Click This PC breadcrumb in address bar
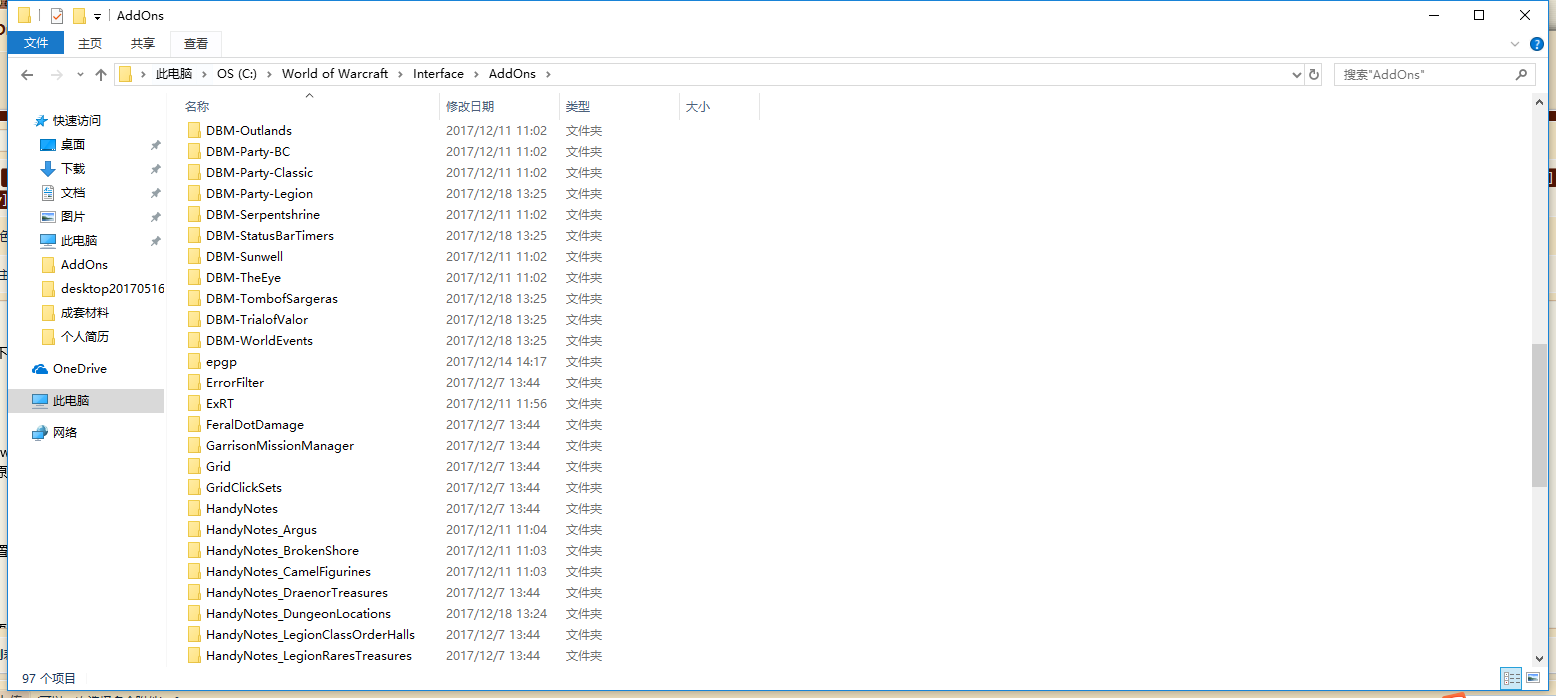The image size is (1556, 698). [x=173, y=74]
